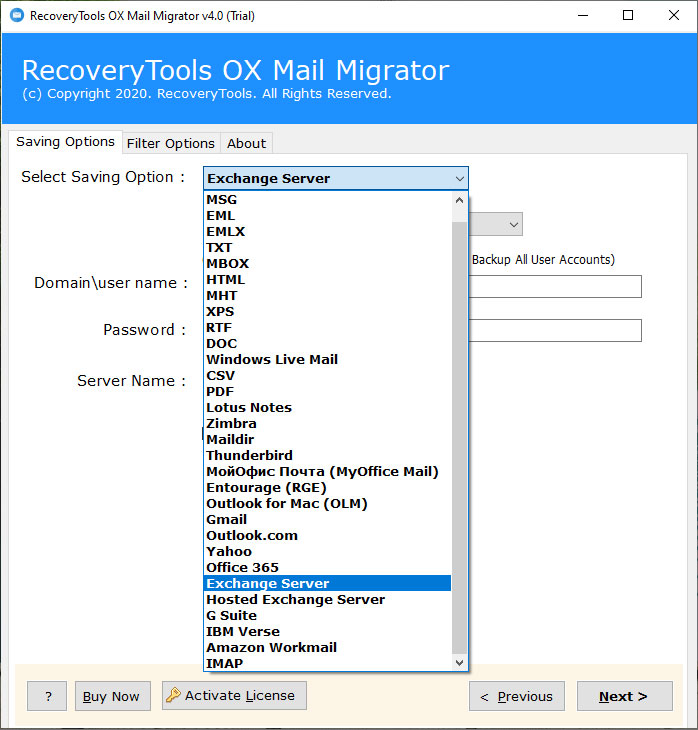Click the dropdown list scroll up arrow
698x730 pixels.
point(459,200)
